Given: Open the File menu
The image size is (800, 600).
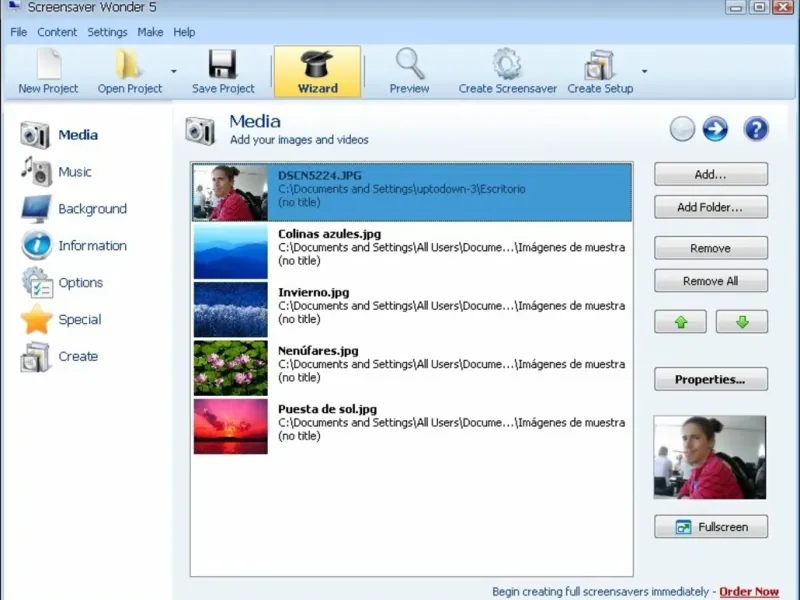Looking at the screenshot, I should pyautogui.click(x=18, y=32).
